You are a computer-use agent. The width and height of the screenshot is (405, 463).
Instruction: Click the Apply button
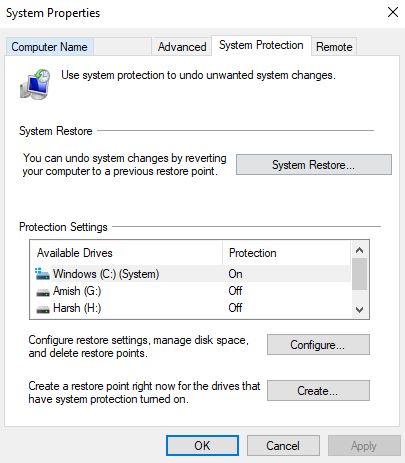click(x=364, y=445)
